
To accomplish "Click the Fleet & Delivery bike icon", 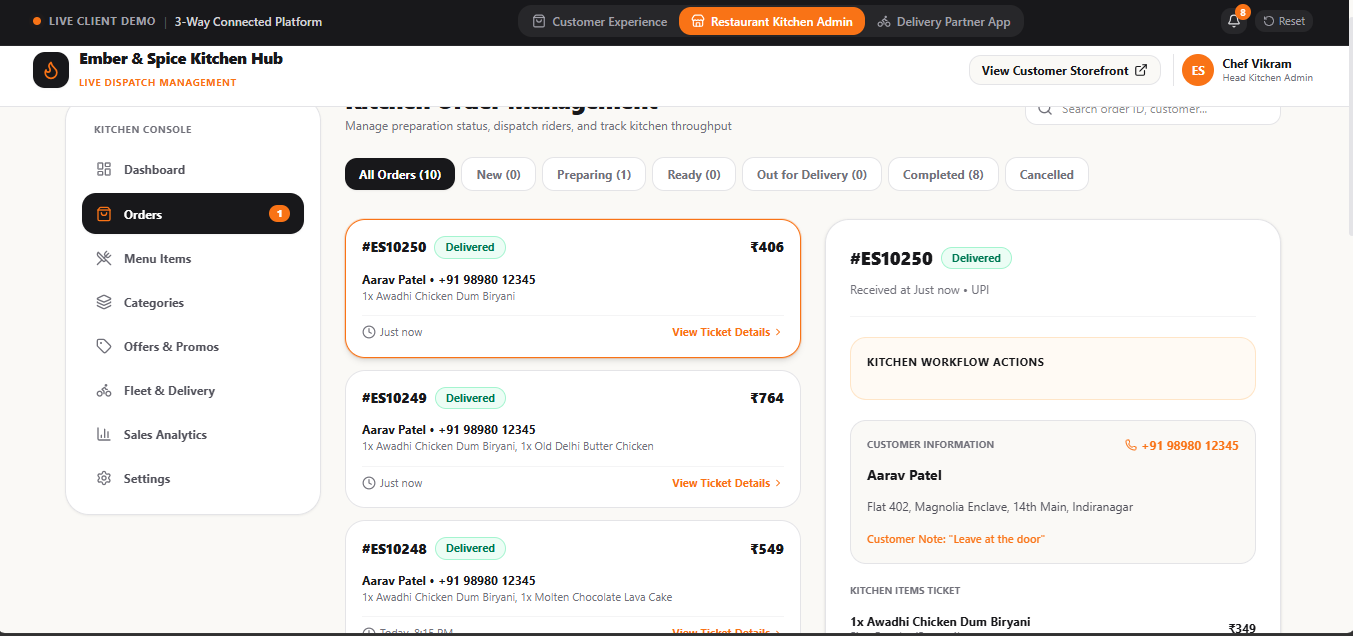I will tap(104, 390).
